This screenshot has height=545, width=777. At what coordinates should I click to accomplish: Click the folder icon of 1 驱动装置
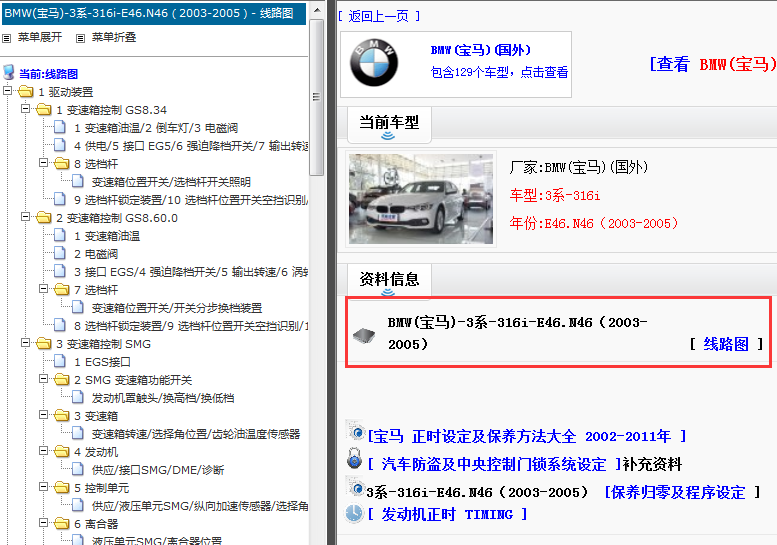click(26, 92)
